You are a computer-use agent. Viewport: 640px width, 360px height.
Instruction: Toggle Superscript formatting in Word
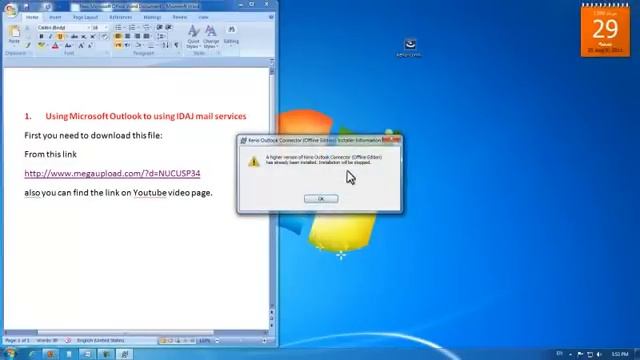pyautogui.click(x=93, y=36)
